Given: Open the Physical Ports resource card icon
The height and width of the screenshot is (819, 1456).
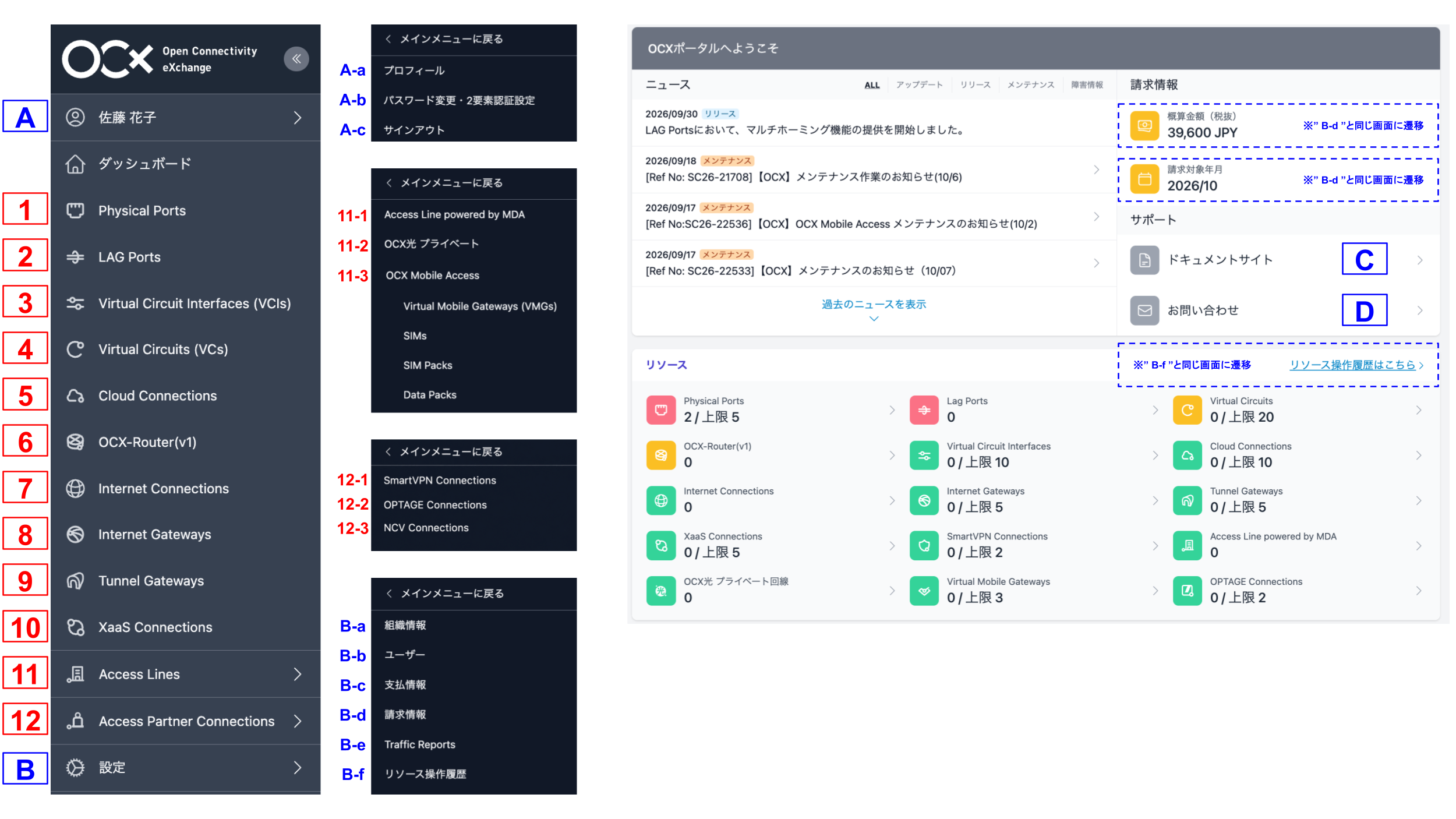Looking at the screenshot, I should tap(661, 410).
